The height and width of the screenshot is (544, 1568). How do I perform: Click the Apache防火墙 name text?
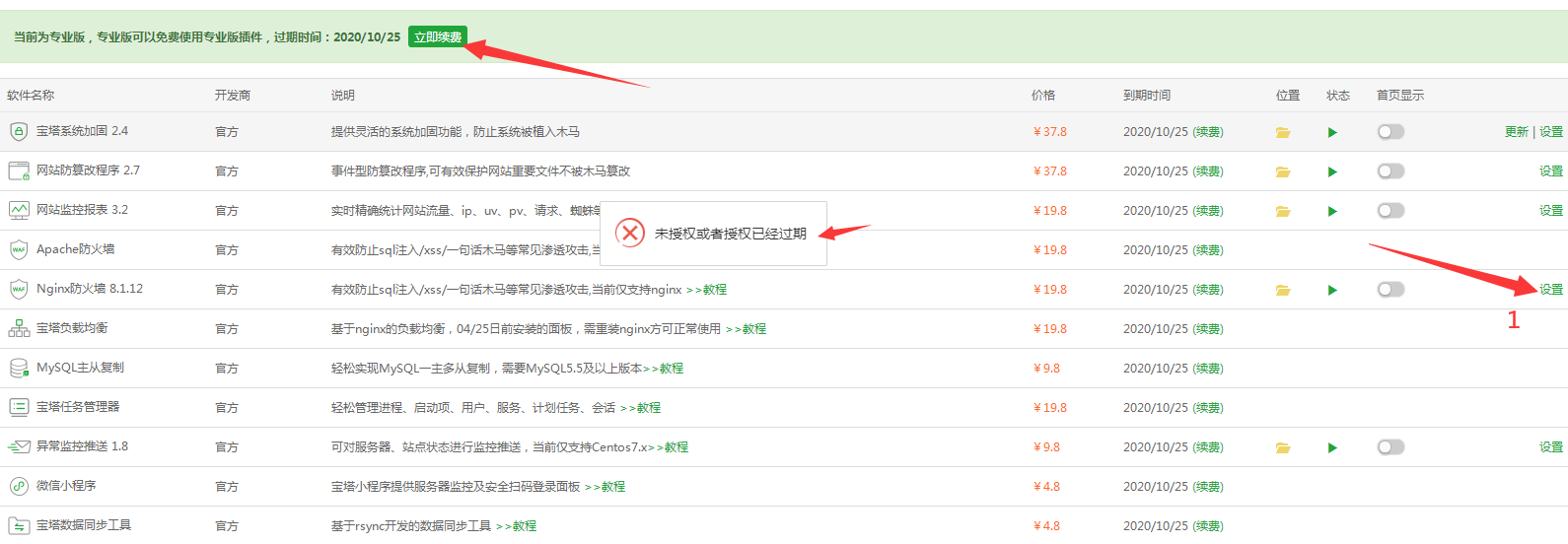76,249
